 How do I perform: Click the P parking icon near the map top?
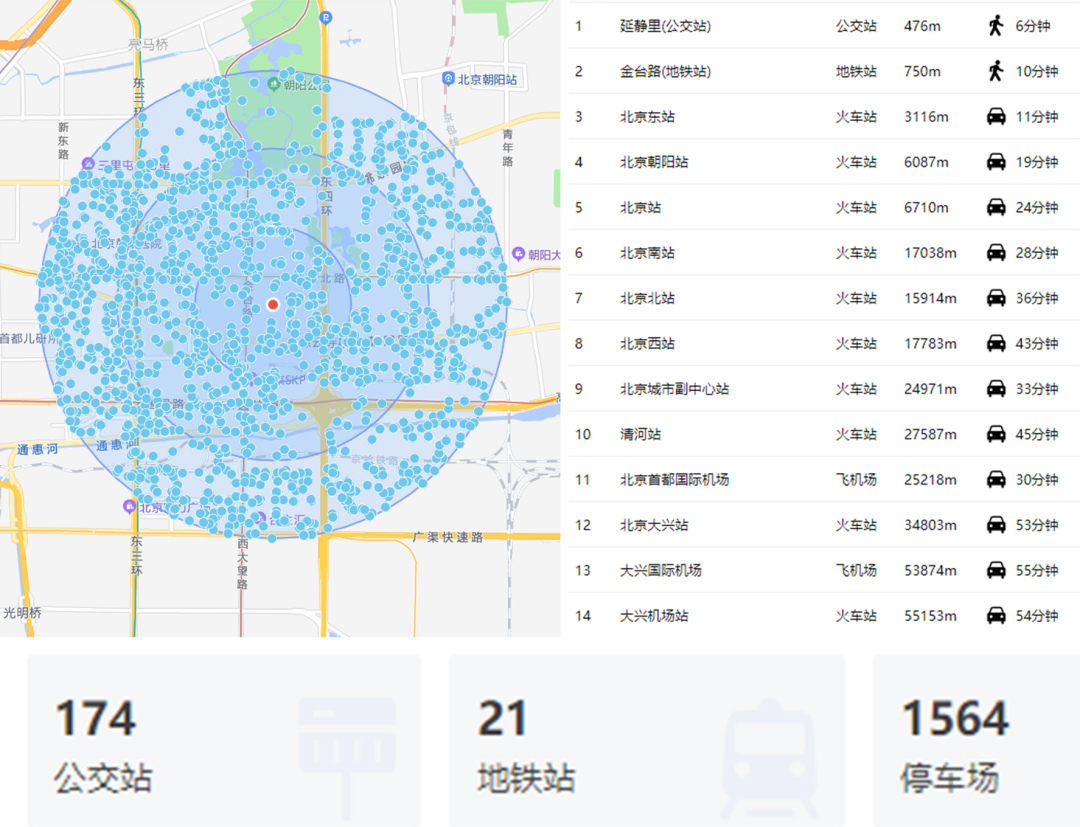pos(325,18)
